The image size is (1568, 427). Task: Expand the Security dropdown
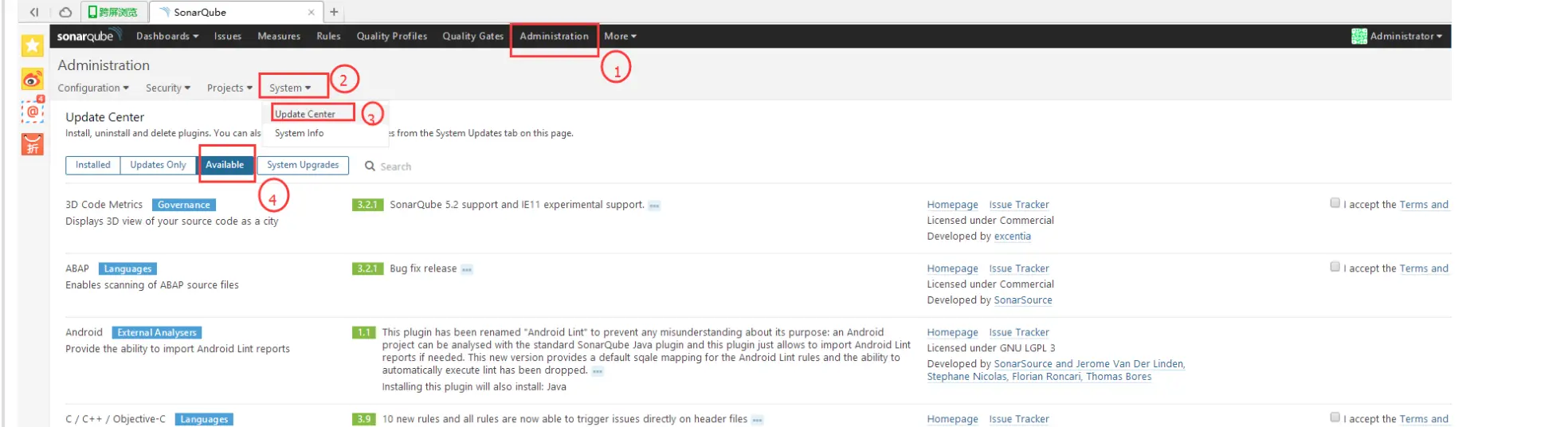coord(168,88)
